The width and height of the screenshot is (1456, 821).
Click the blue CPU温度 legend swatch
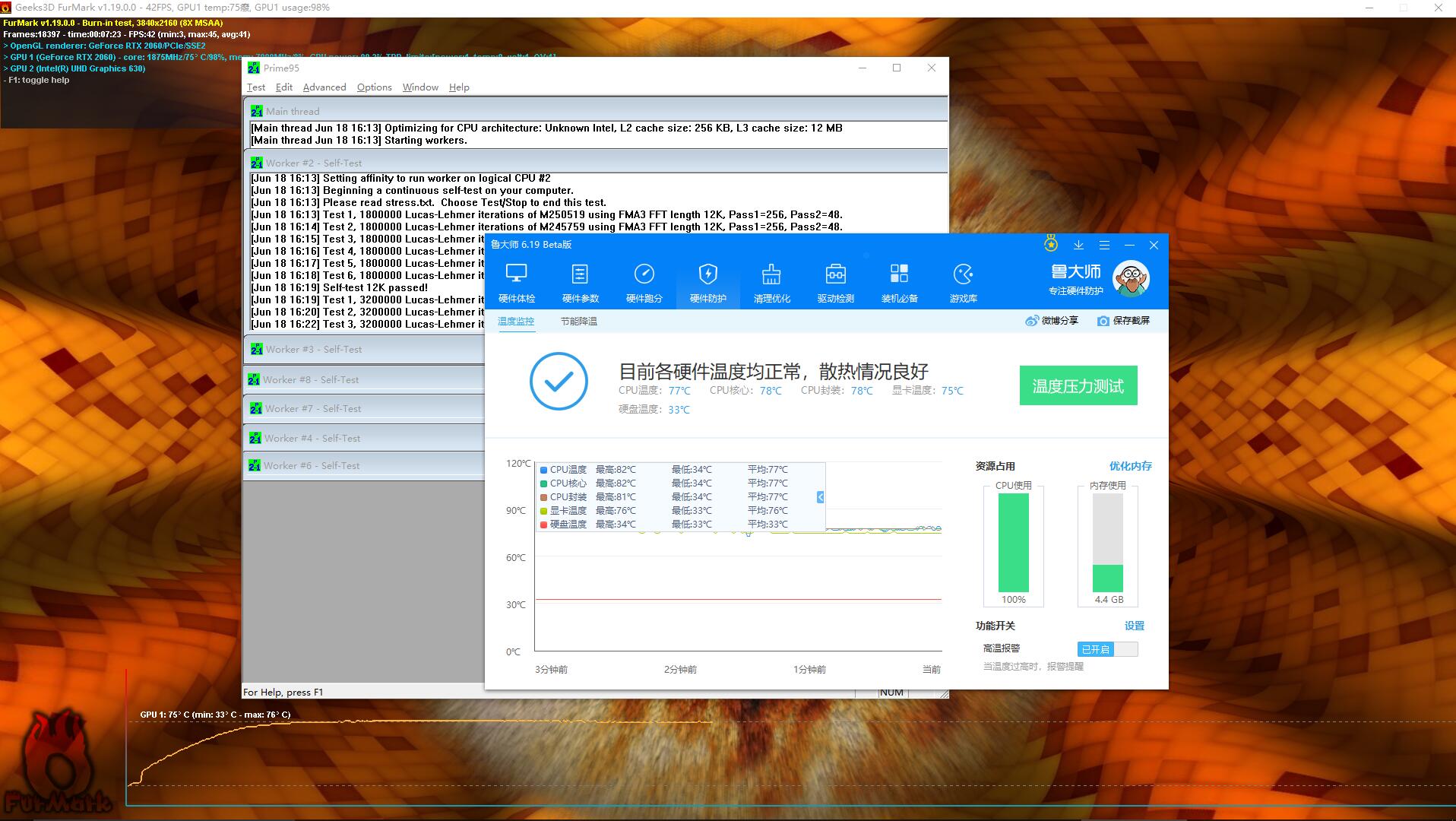pyautogui.click(x=543, y=470)
